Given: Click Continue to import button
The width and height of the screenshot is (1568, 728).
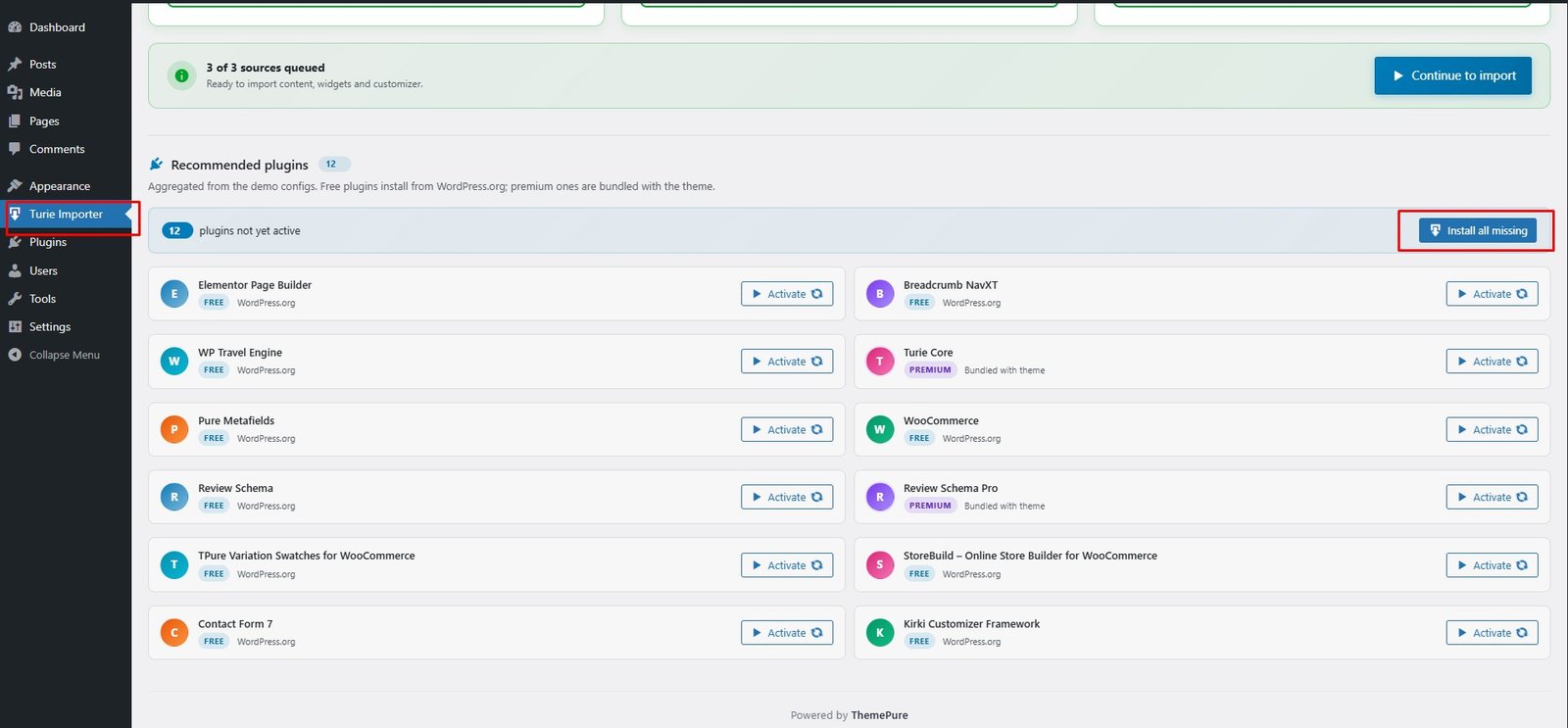Looking at the screenshot, I should tap(1453, 75).
